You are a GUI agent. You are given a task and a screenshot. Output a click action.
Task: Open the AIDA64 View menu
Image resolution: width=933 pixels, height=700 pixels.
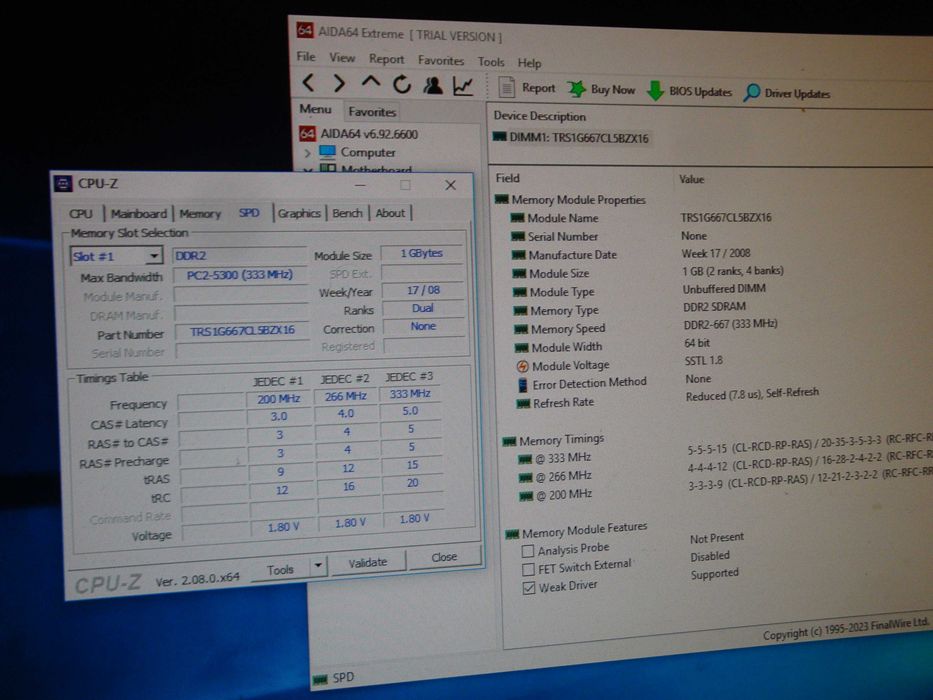(x=342, y=58)
